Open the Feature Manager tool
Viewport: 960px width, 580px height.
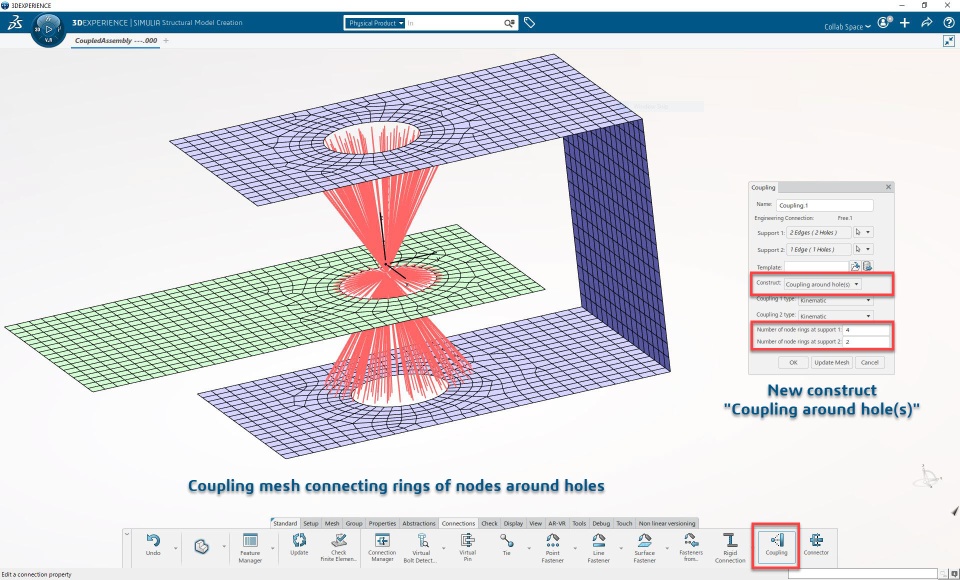click(250, 548)
